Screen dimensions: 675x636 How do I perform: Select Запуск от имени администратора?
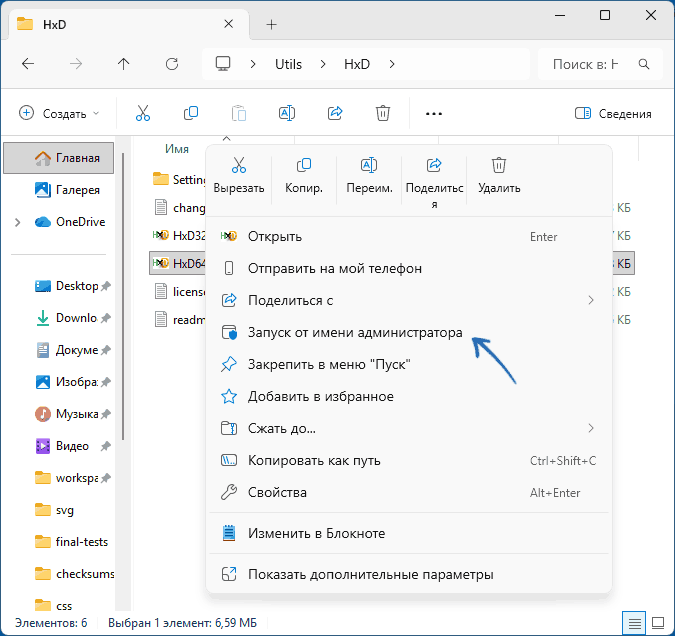click(409, 332)
